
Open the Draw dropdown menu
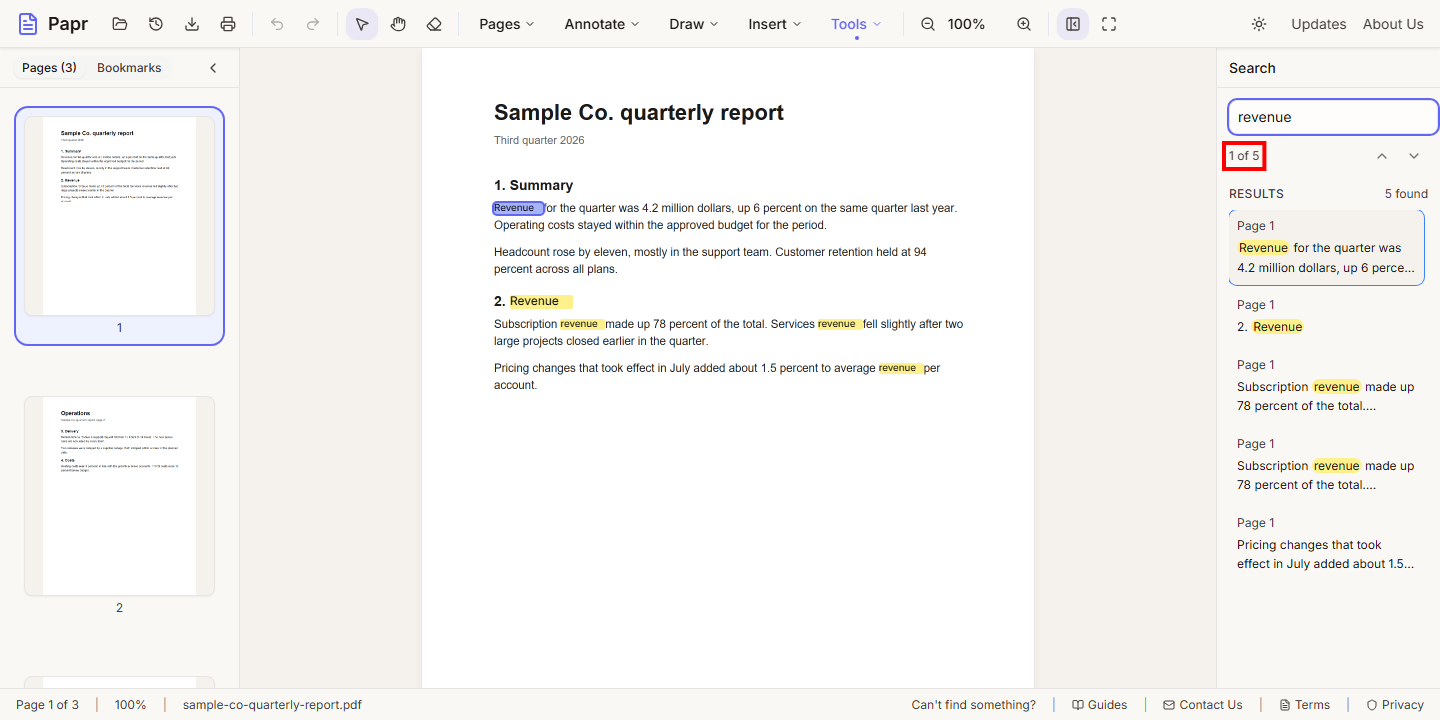694,24
